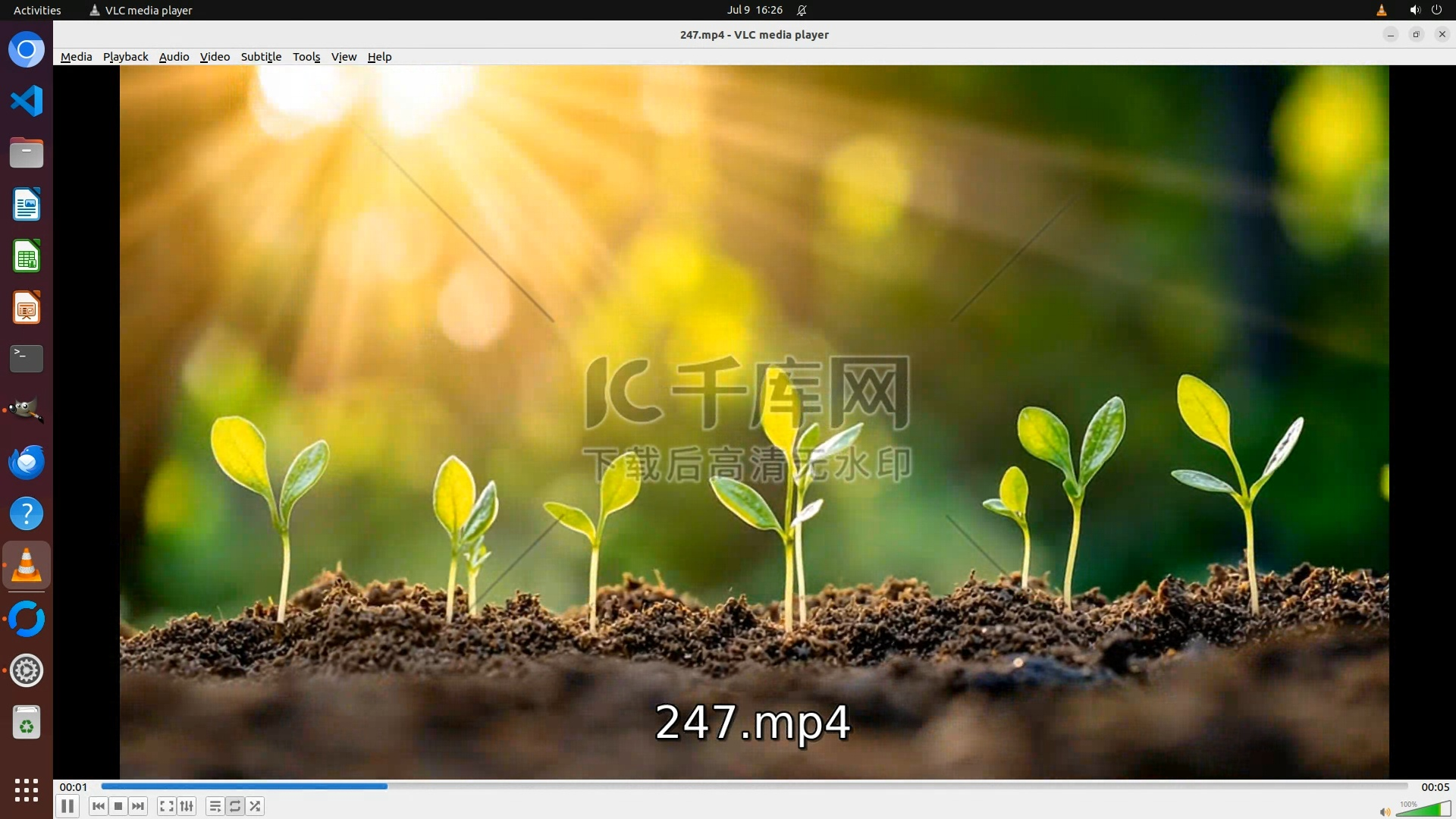The width and height of the screenshot is (1456, 819).
Task: Expand the Subtitle menu
Action: click(x=261, y=57)
